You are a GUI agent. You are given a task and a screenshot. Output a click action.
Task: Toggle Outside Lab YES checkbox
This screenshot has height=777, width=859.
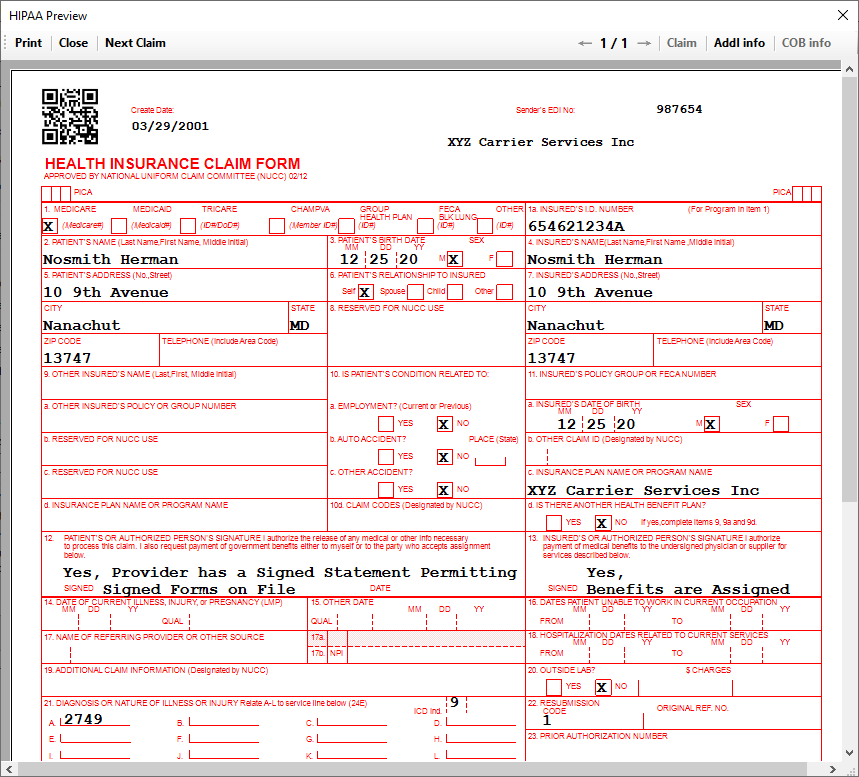point(554,687)
